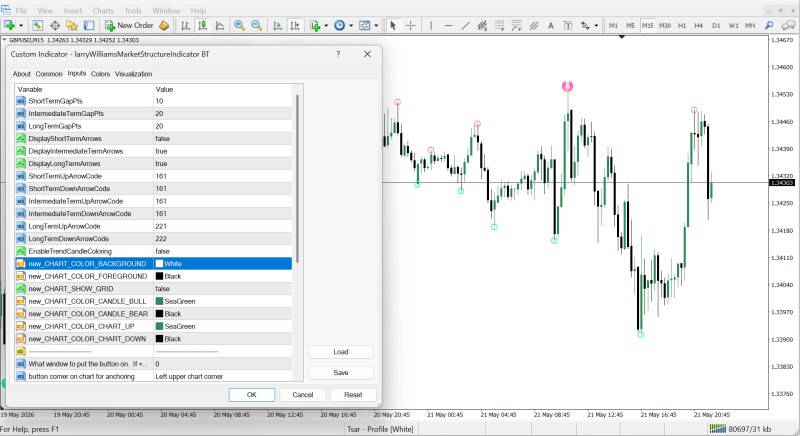
Task: Switch timeframe to M1
Action: tap(613, 25)
